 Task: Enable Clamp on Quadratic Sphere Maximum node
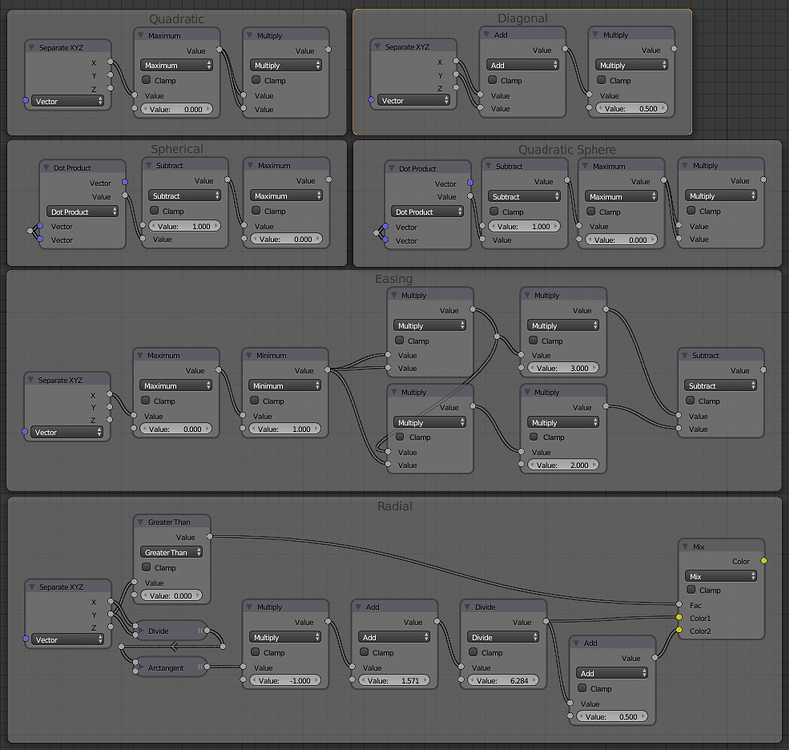(x=591, y=211)
